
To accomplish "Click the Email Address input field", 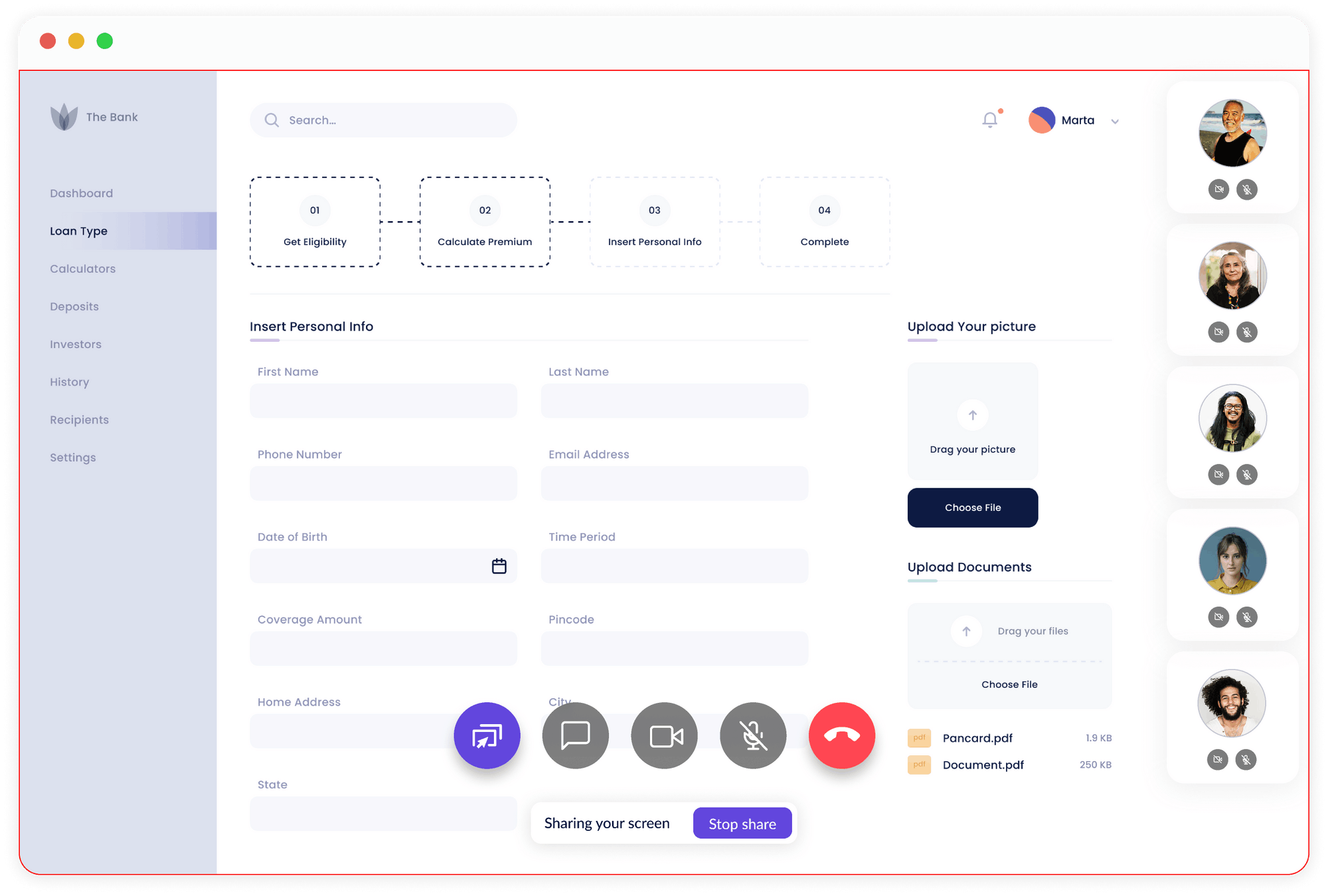I will point(675,483).
